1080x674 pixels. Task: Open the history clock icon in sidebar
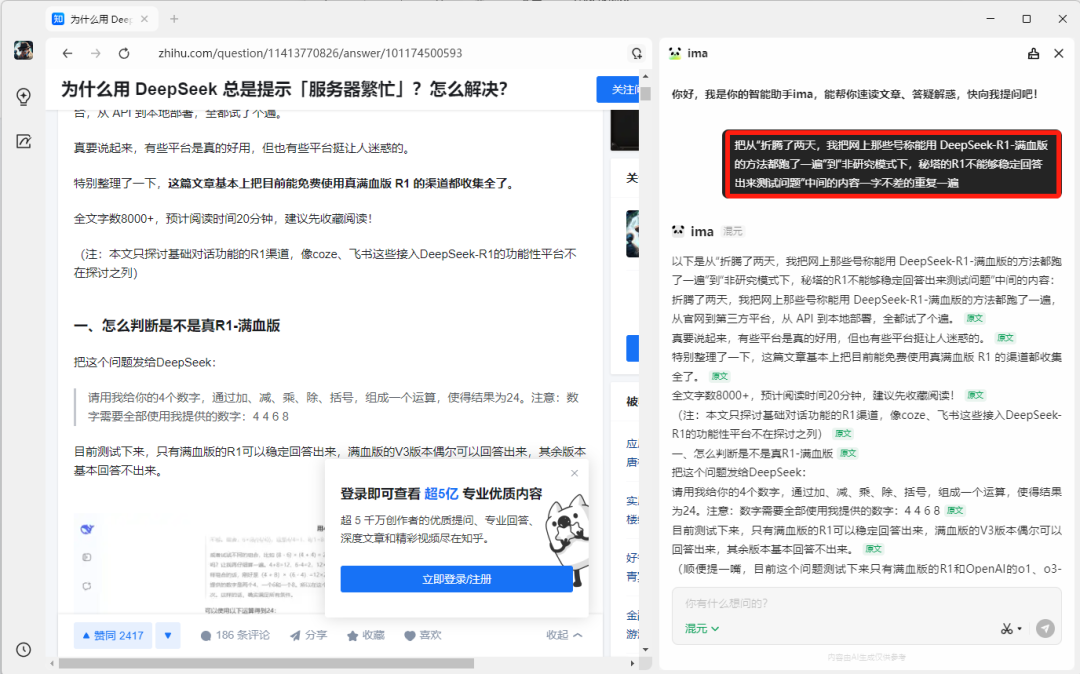click(x=23, y=649)
